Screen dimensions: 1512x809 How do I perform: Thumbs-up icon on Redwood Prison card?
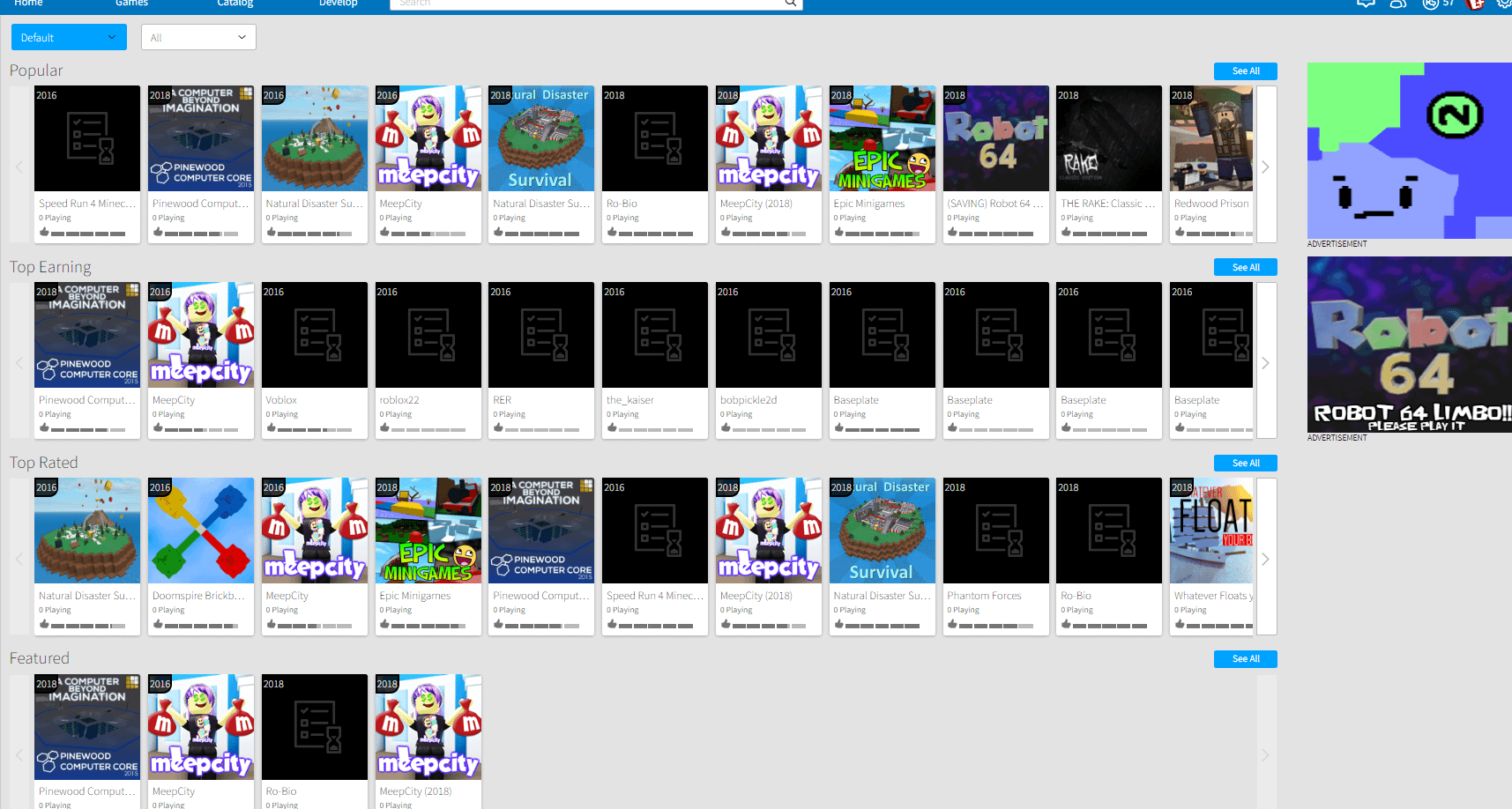[x=1180, y=232]
